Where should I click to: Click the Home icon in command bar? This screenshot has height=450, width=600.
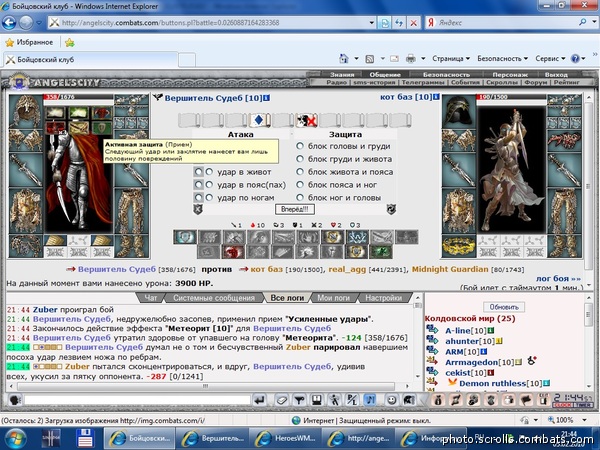pyautogui.click(x=344, y=59)
